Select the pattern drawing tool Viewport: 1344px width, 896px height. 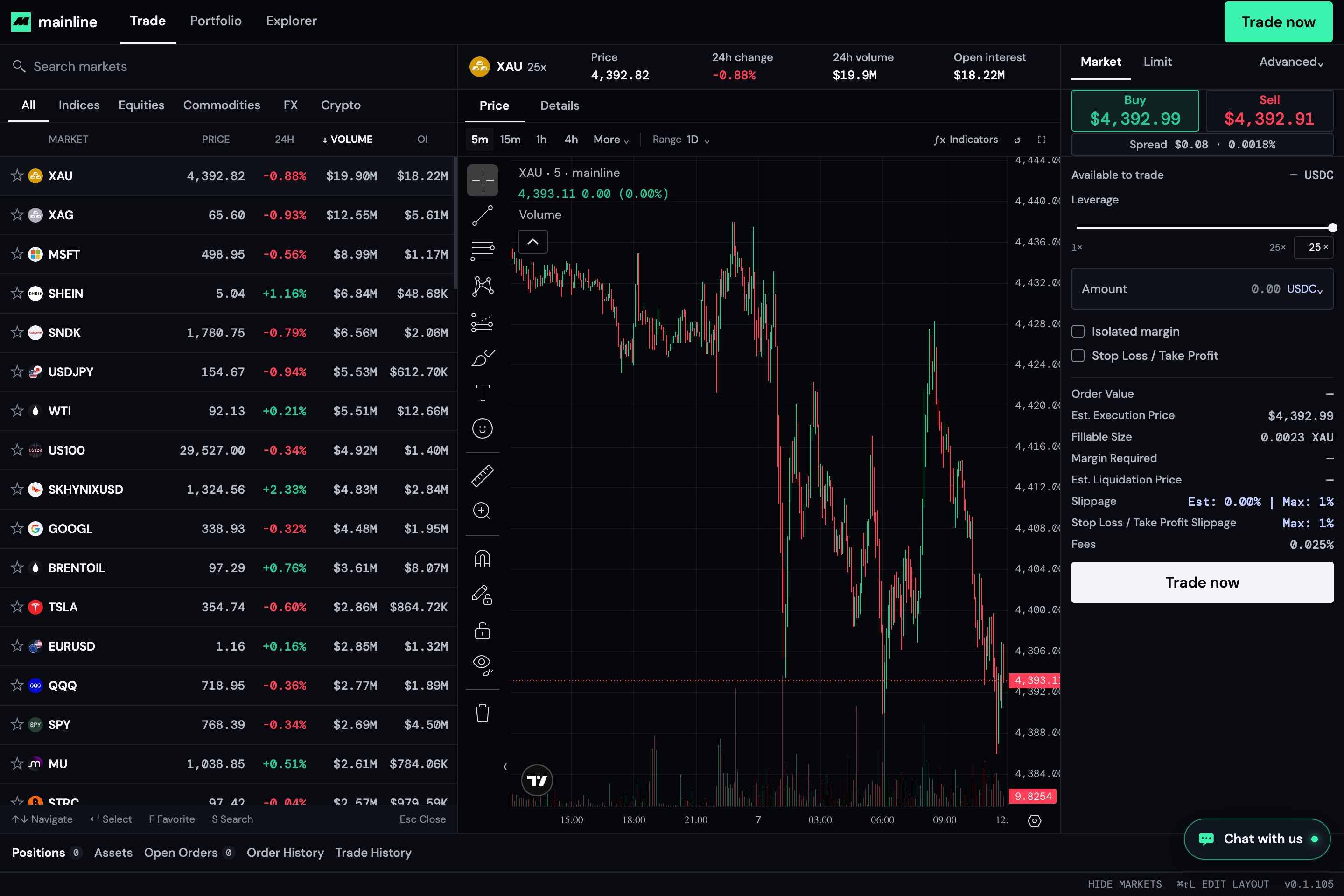coord(482,286)
